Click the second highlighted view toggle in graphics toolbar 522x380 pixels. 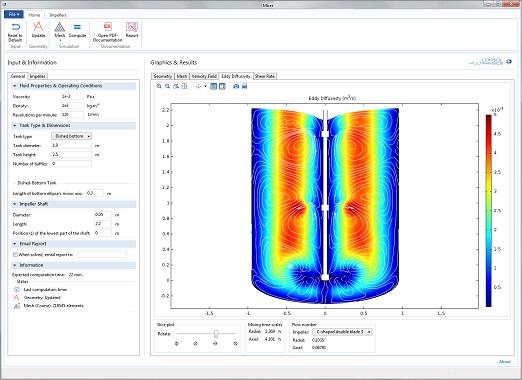pos(222,86)
